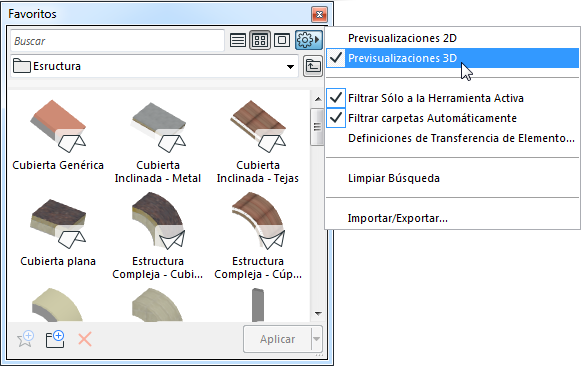The image size is (582, 367).
Task: Select the Estructura Compleja - Cubi... favorite
Action: pyautogui.click(x=158, y=236)
